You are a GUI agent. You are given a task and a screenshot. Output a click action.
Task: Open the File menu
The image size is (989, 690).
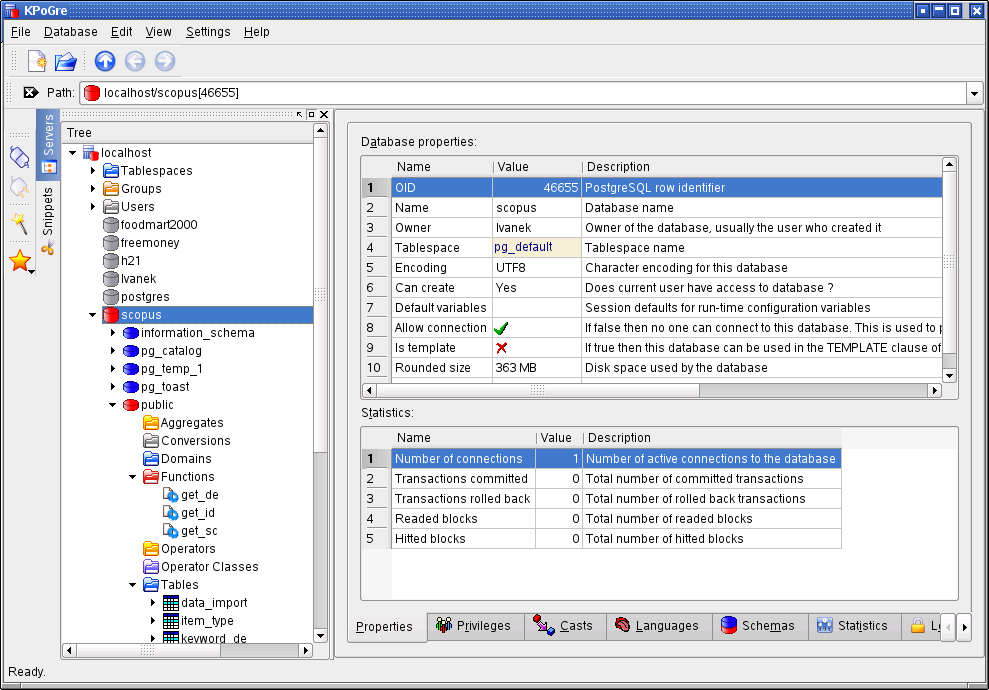[21, 32]
